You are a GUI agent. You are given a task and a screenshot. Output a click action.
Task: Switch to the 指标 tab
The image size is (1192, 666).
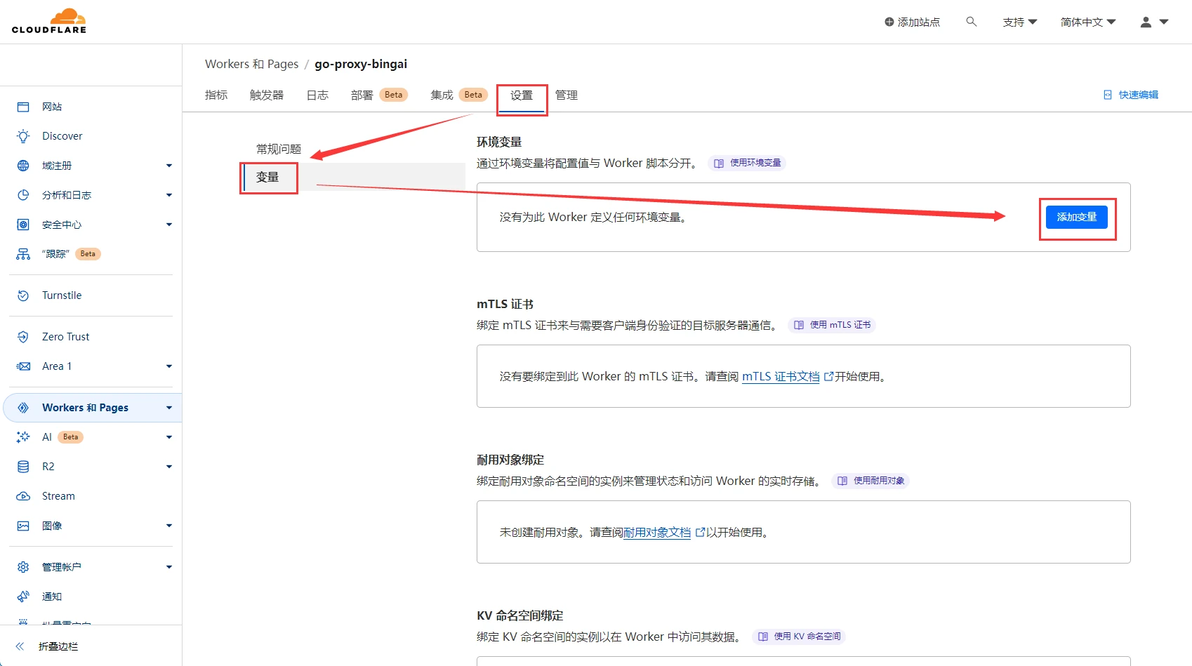click(x=216, y=95)
